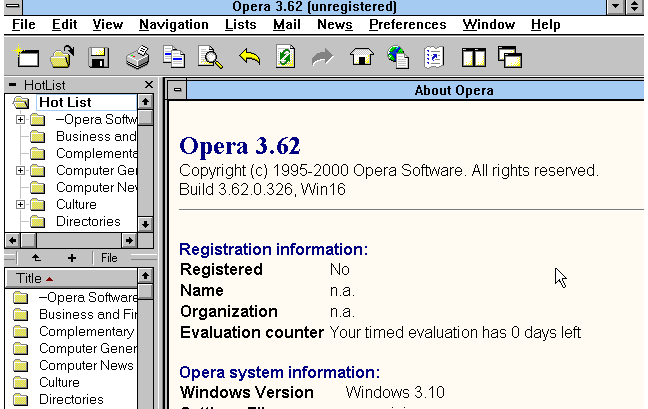Click the hotlist document toolbar icon
The height and width of the screenshot is (409, 648).
(434, 57)
